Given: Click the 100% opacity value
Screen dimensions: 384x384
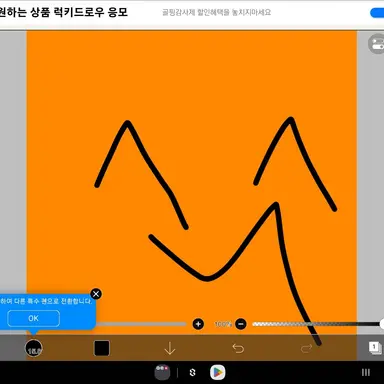Looking at the screenshot, I should pos(223,324).
